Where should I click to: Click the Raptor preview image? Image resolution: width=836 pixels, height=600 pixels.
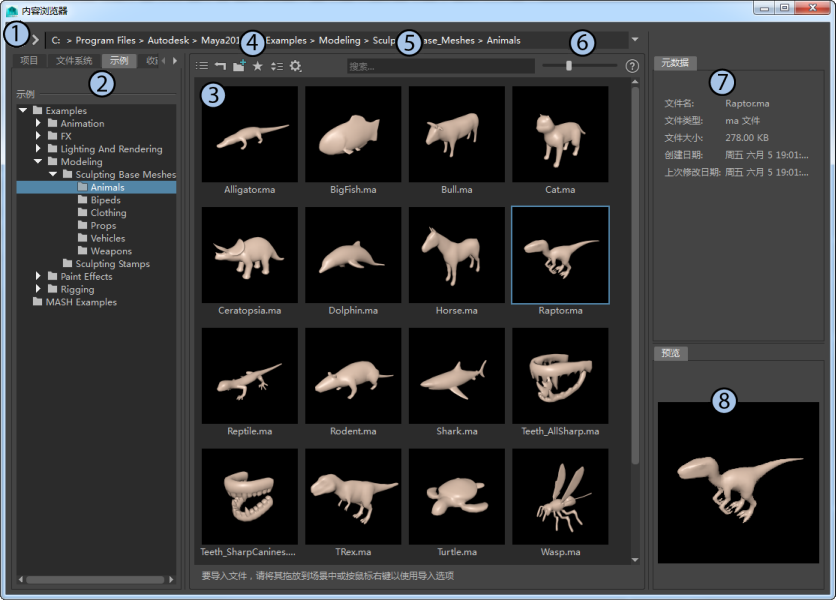tap(738, 482)
